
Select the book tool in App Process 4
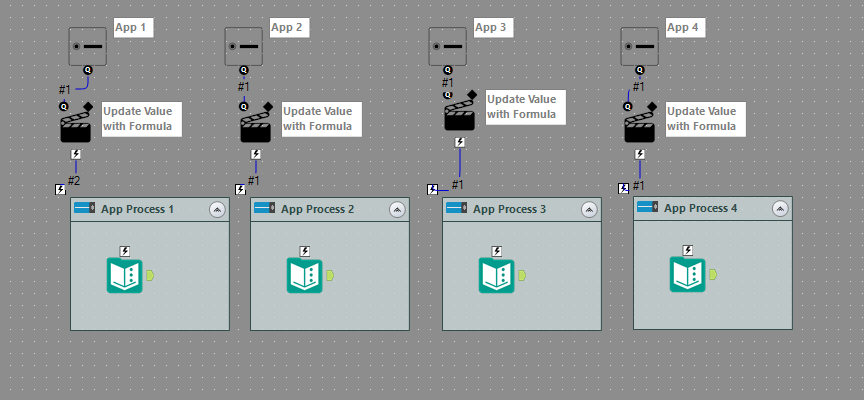688,274
